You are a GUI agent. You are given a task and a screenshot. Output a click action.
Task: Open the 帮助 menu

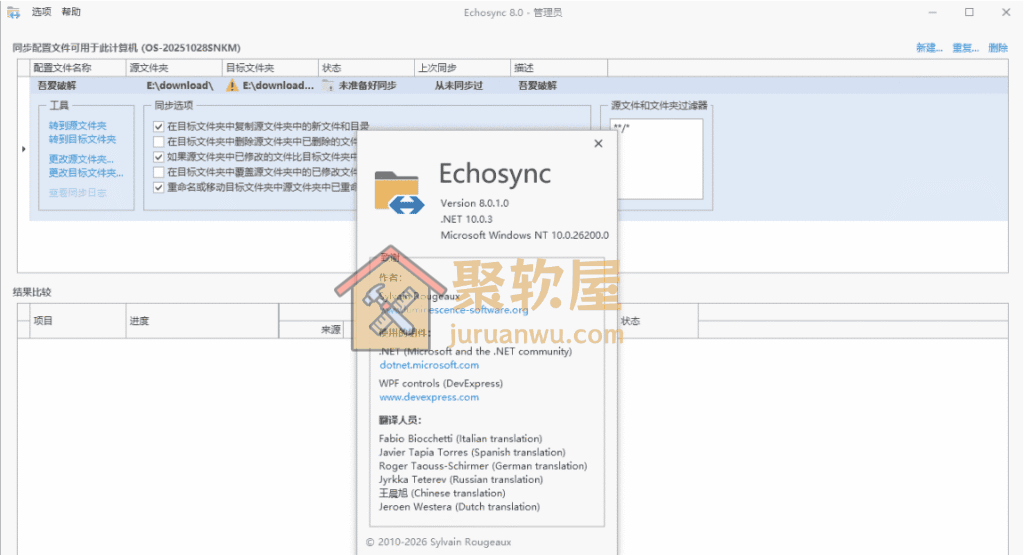pos(71,12)
